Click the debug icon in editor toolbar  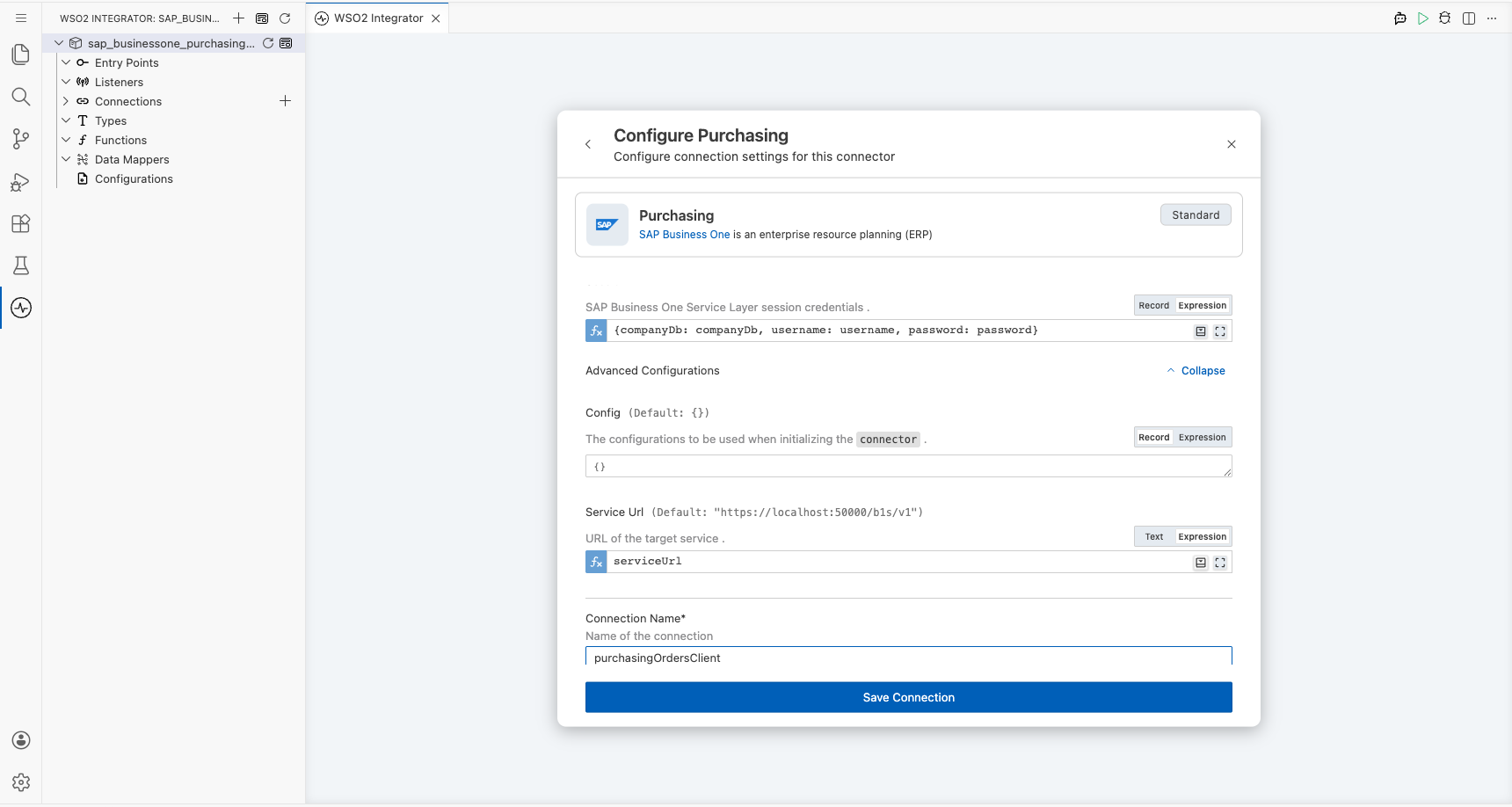point(1445,18)
